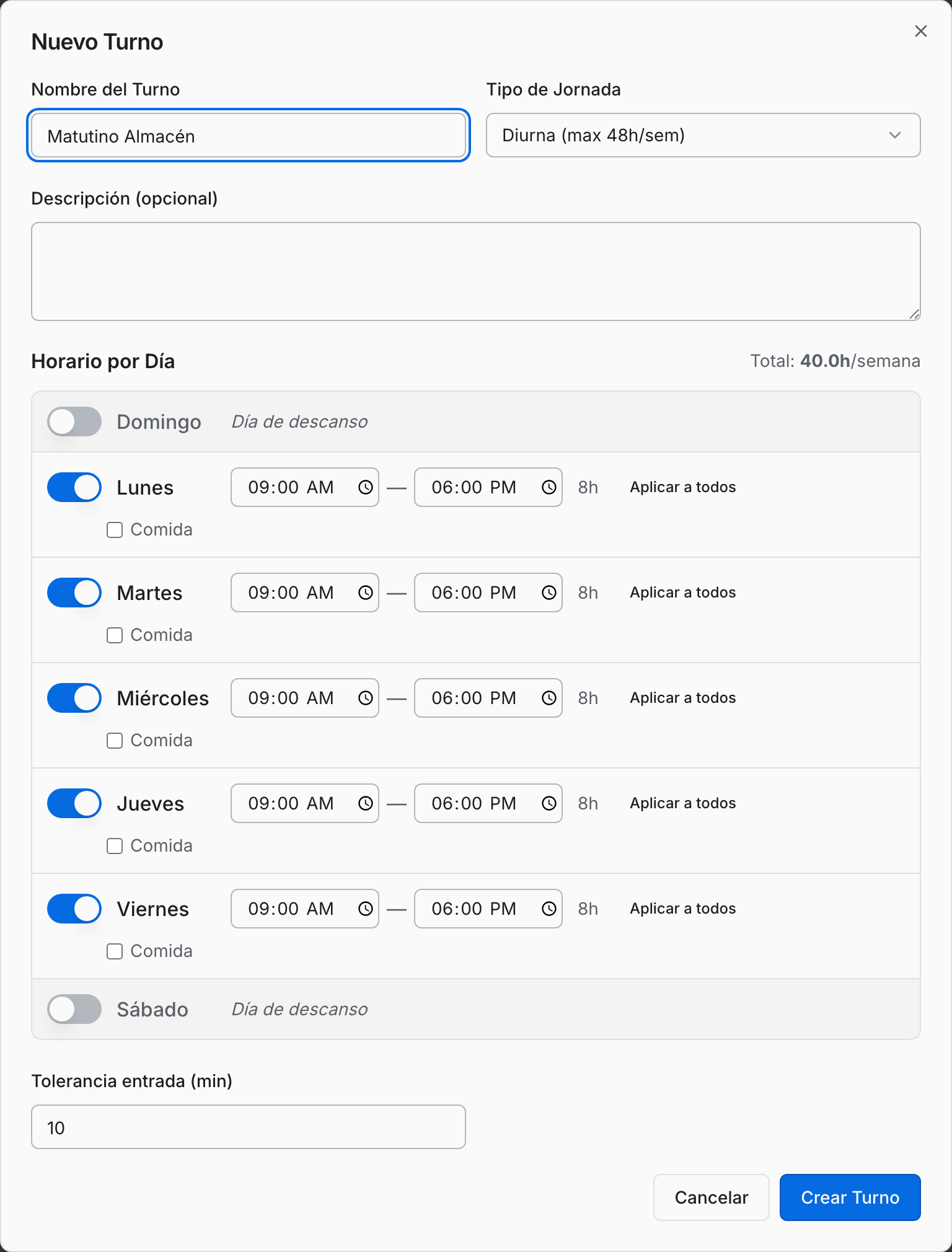Close the Nuevo Turno dialog with X
The height and width of the screenshot is (1252, 952).
click(921, 31)
